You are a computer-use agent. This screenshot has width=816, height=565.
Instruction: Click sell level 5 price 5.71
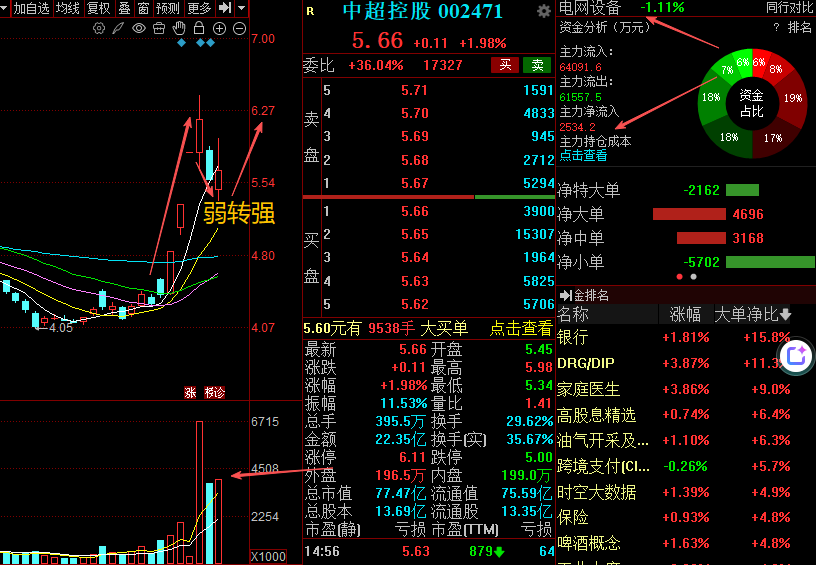coord(415,91)
